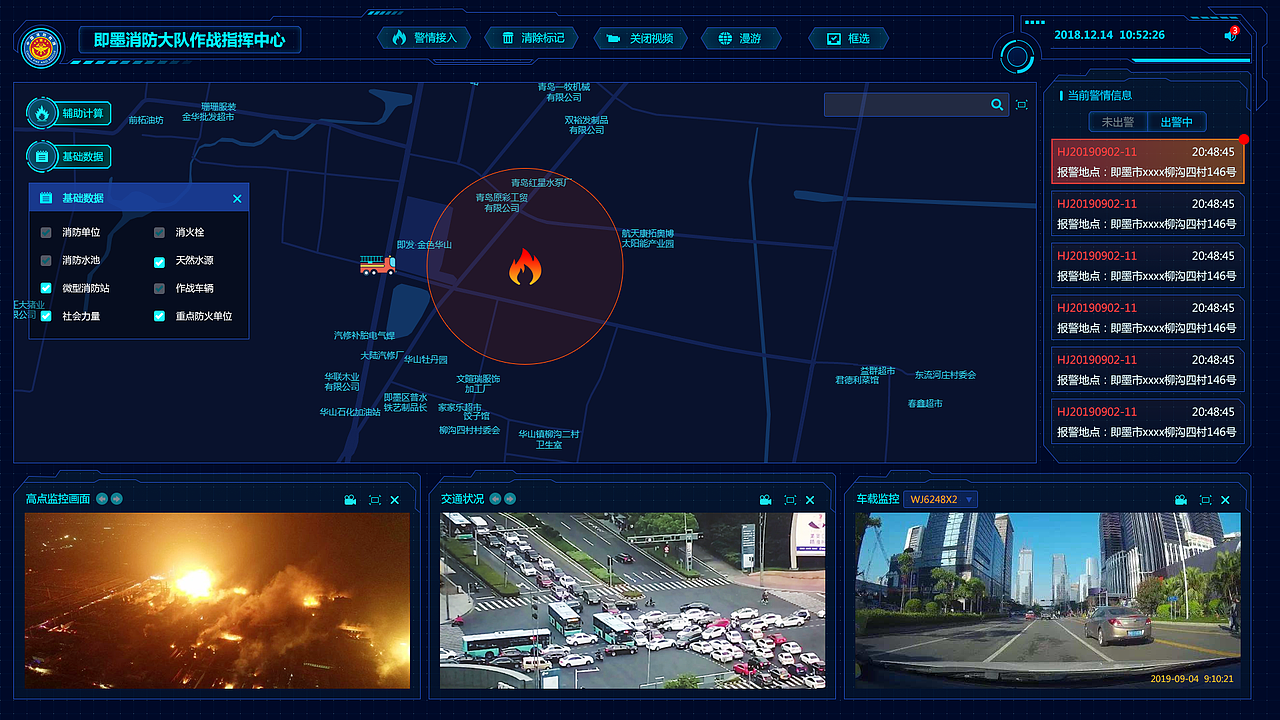Click map label 华山牡丹园
Image resolution: width=1280 pixels, height=720 pixels.
point(426,359)
